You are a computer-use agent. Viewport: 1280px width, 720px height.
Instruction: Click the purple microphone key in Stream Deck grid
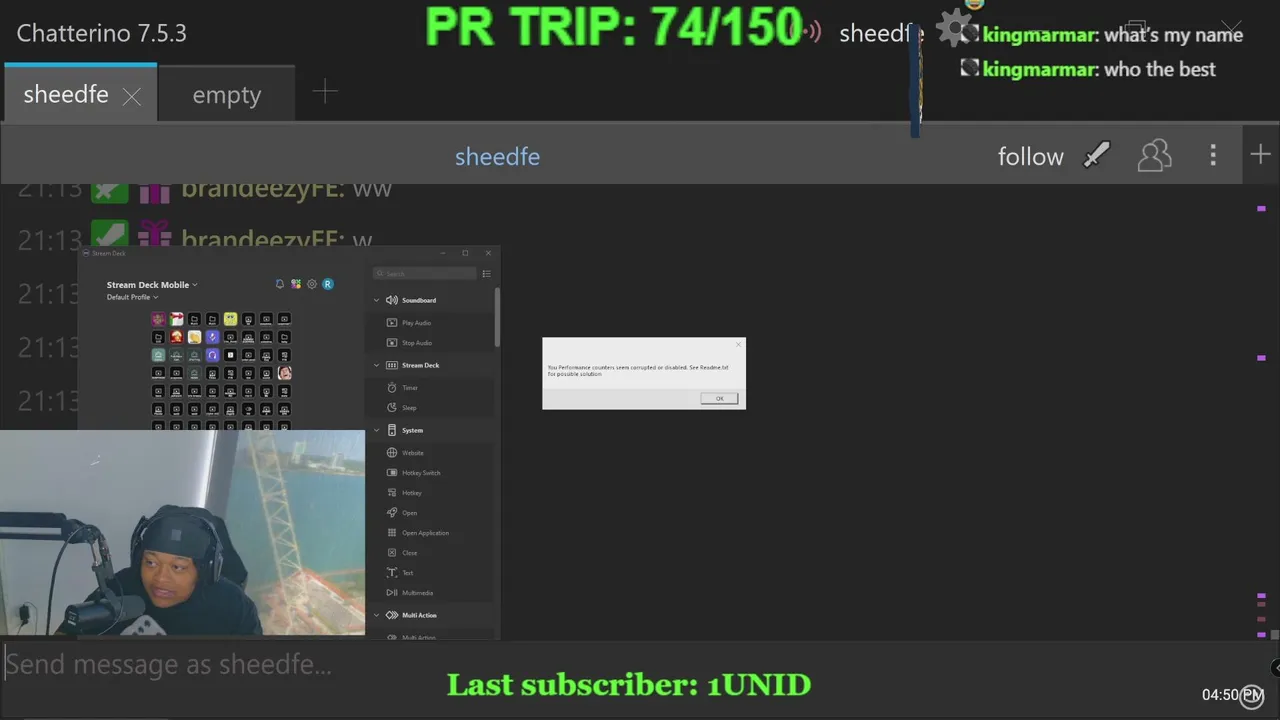coord(212,337)
